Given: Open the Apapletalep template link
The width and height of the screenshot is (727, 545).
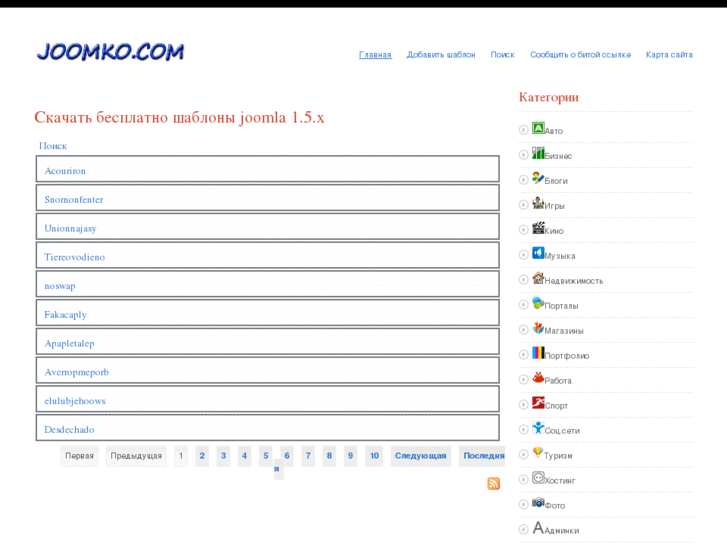Looking at the screenshot, I should pos(70,344).
